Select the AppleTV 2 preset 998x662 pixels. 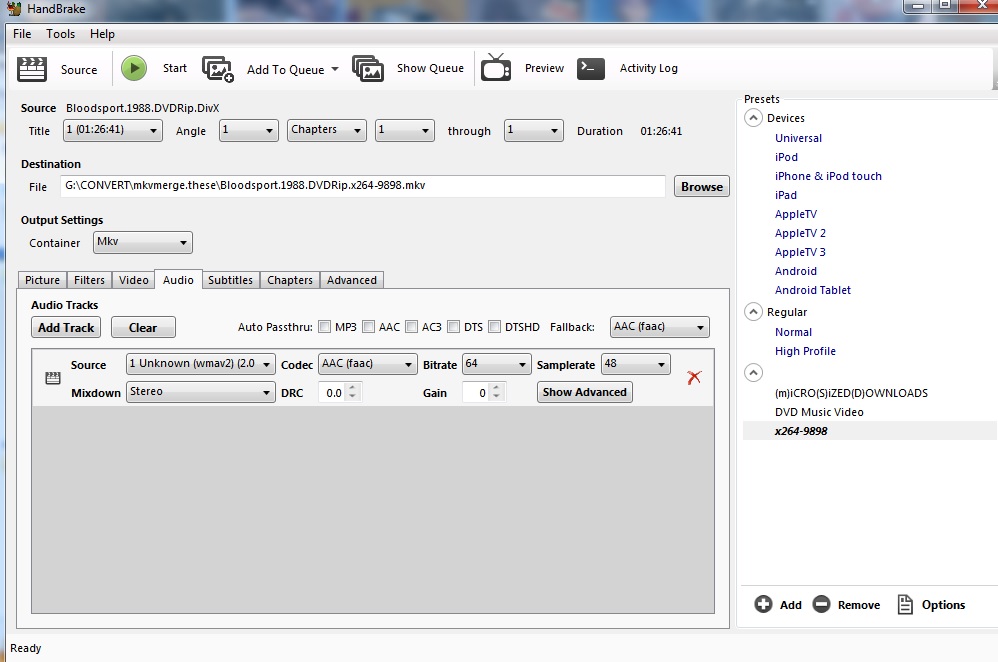800,233
